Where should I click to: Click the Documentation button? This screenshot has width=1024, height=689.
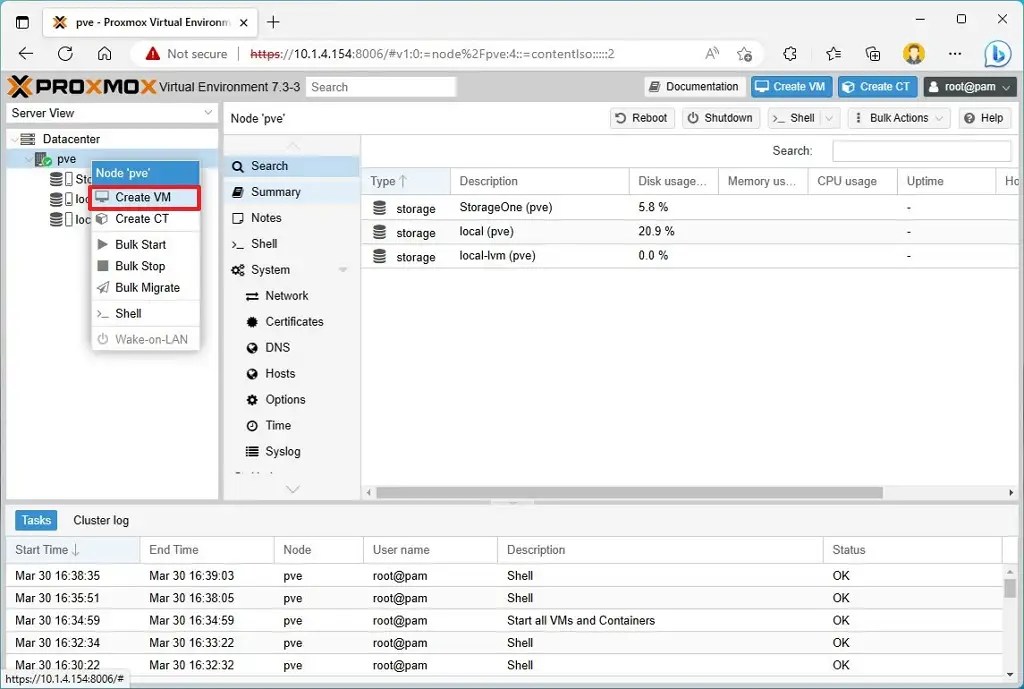click(694, 87)
